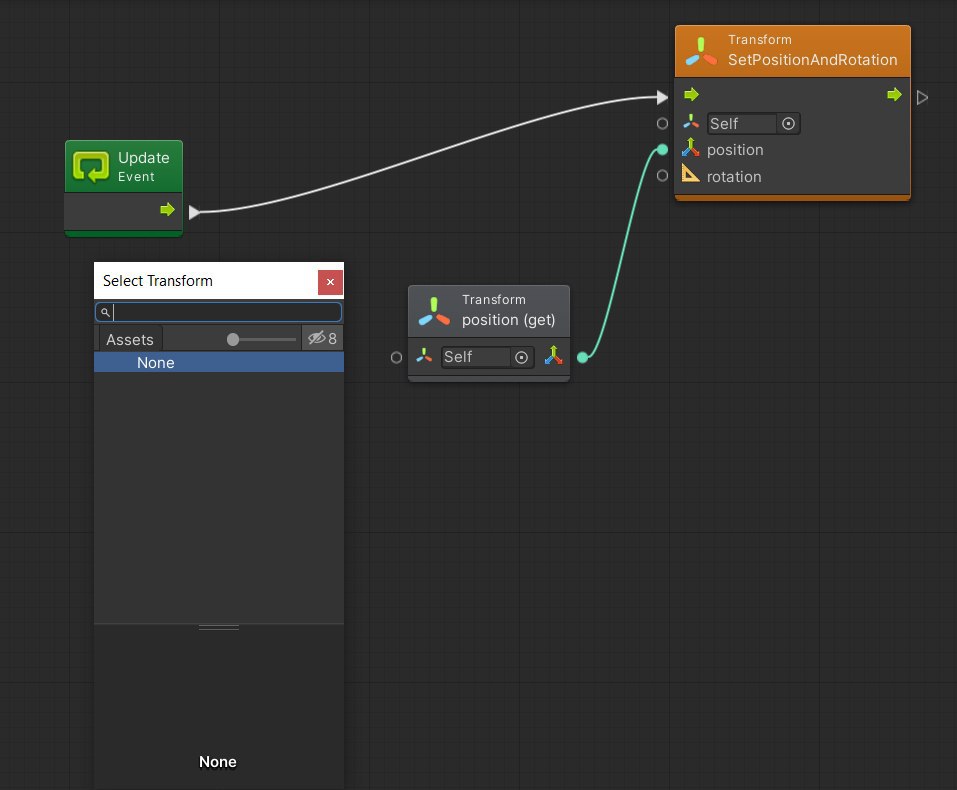Screen dimensions: 957x790
Task: Click the position vector icon in SetPositionAndRotation
Action: [690, 148]
